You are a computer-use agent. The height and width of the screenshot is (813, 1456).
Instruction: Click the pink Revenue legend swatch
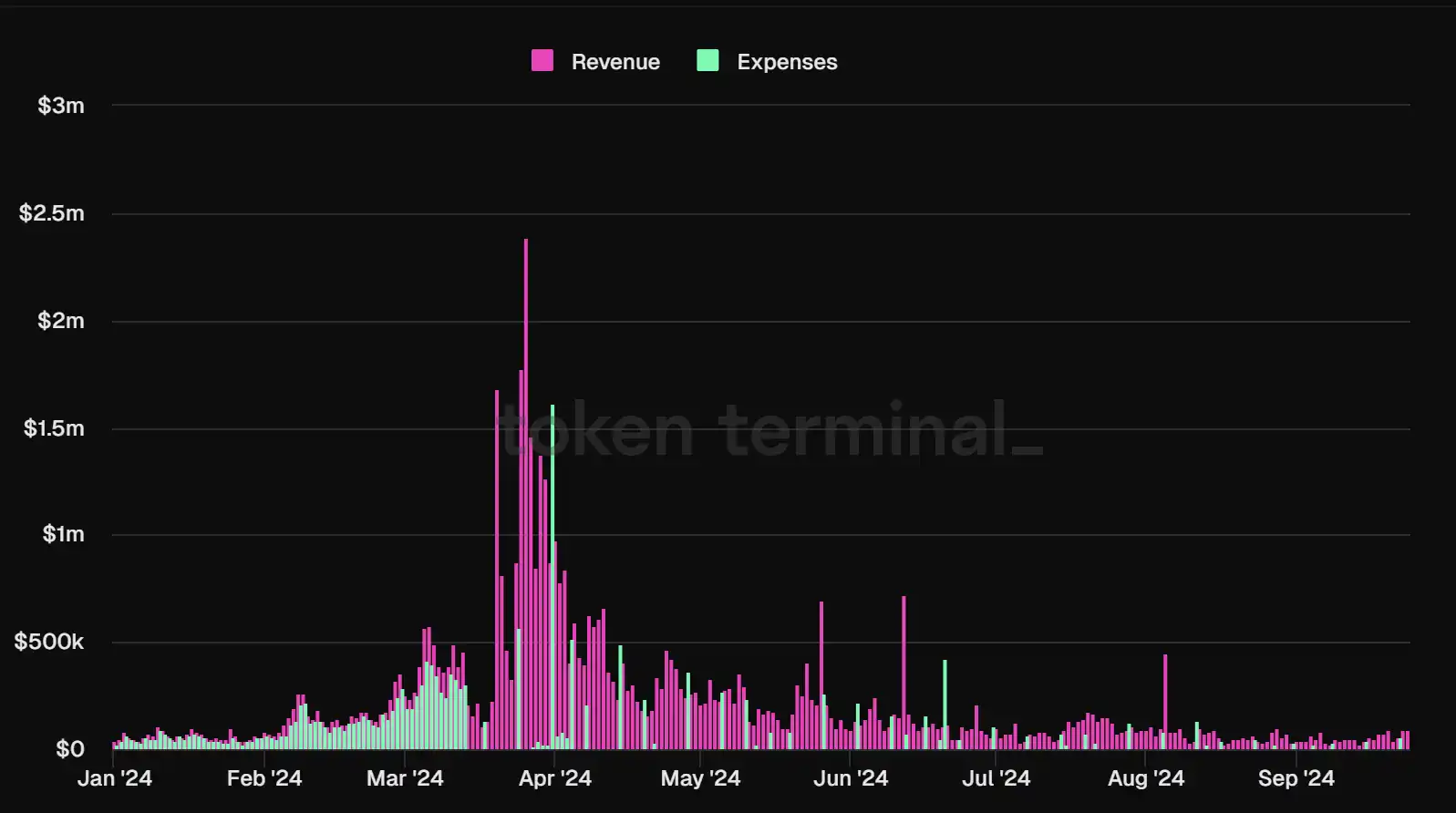tap(542, 61)
